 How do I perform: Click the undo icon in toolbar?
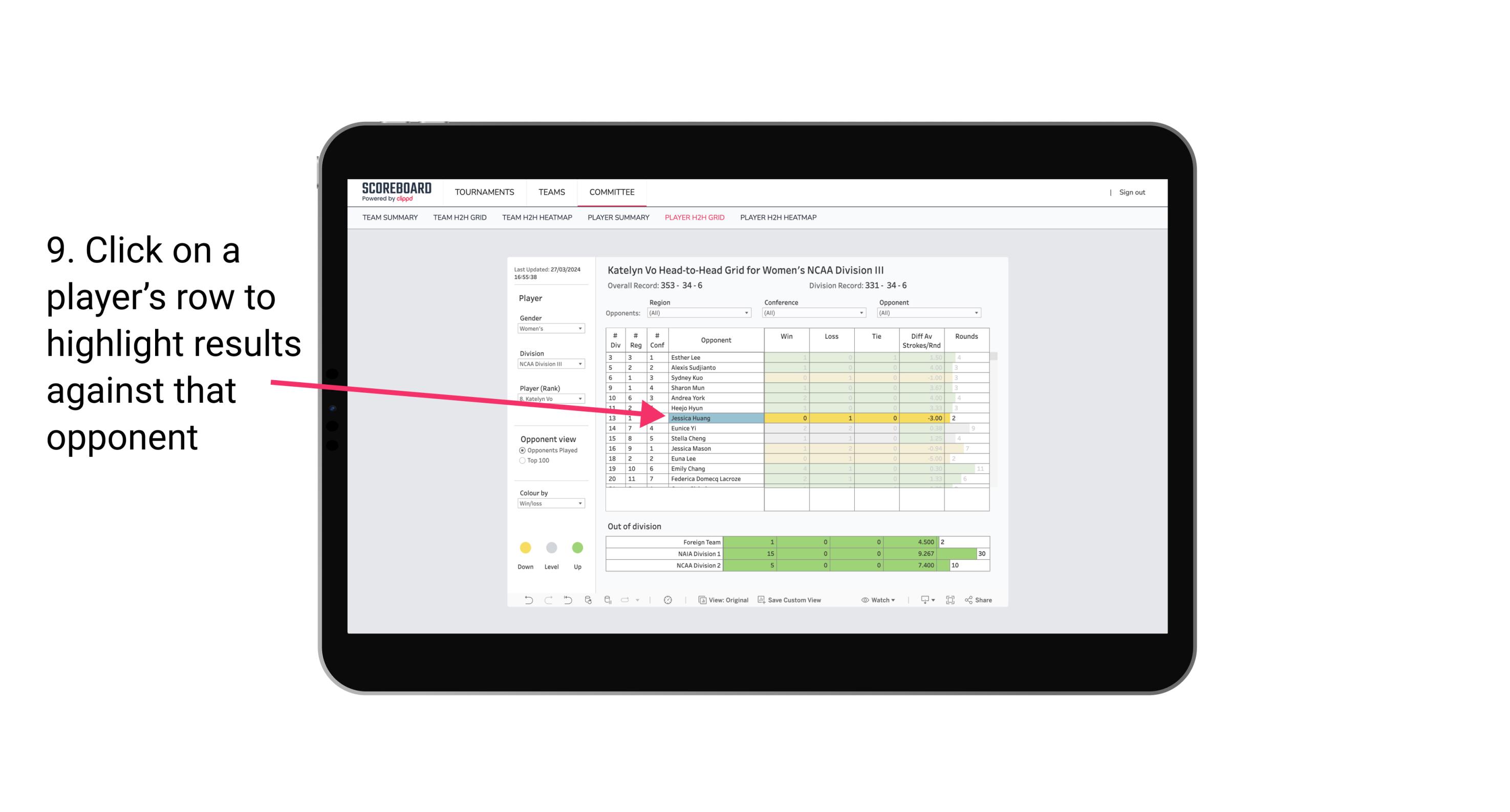(524, 601)
